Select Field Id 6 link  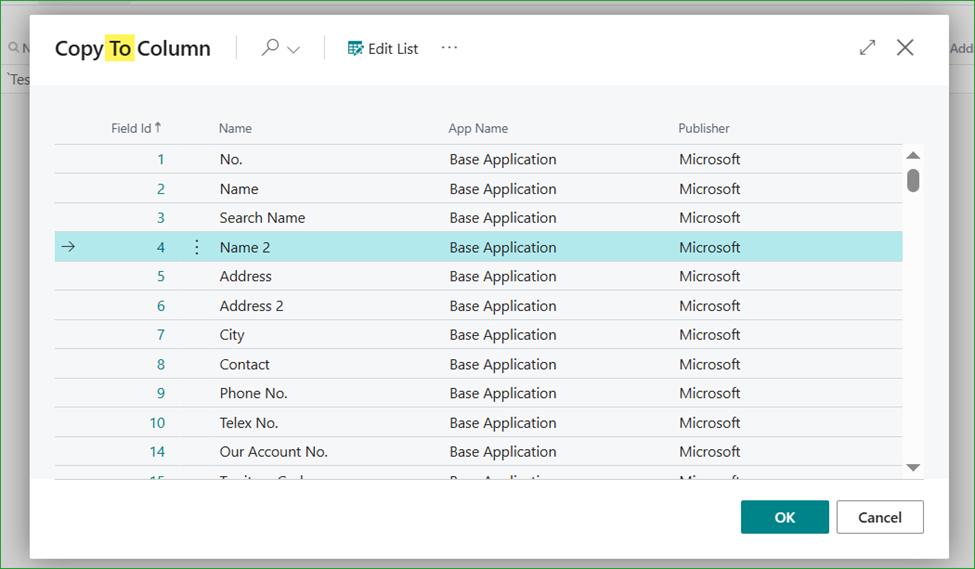click(x=160, y=306)
